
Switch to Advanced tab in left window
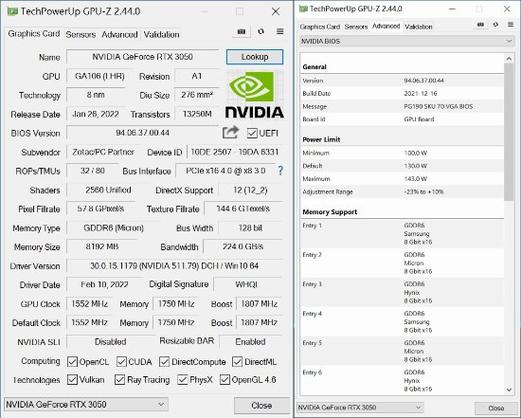click(x=119, y=34)
